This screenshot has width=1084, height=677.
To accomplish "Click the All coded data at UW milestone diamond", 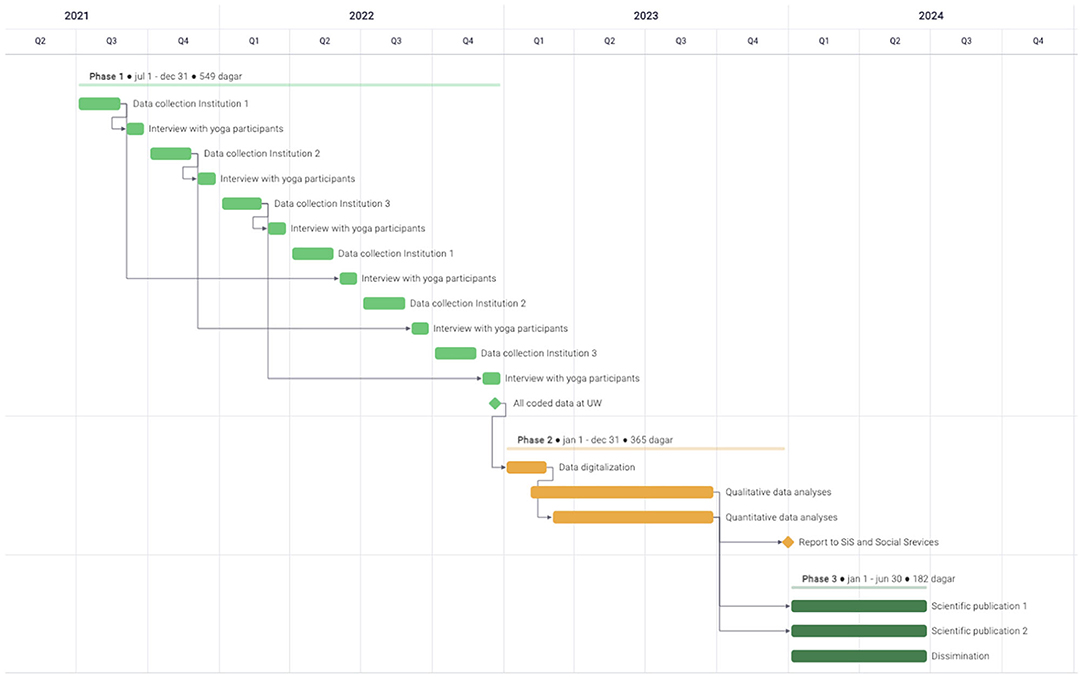I will 495,403.
